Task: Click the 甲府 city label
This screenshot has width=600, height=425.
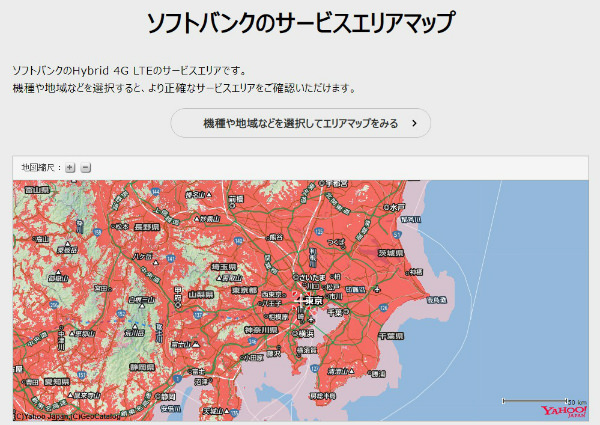Action: pyautogui.click(x=178, y=293)
